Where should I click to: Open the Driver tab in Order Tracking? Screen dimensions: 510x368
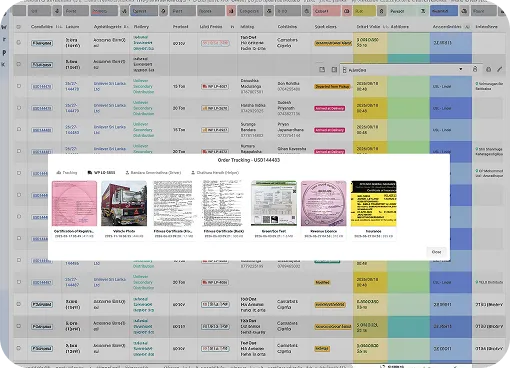[153, 173]
